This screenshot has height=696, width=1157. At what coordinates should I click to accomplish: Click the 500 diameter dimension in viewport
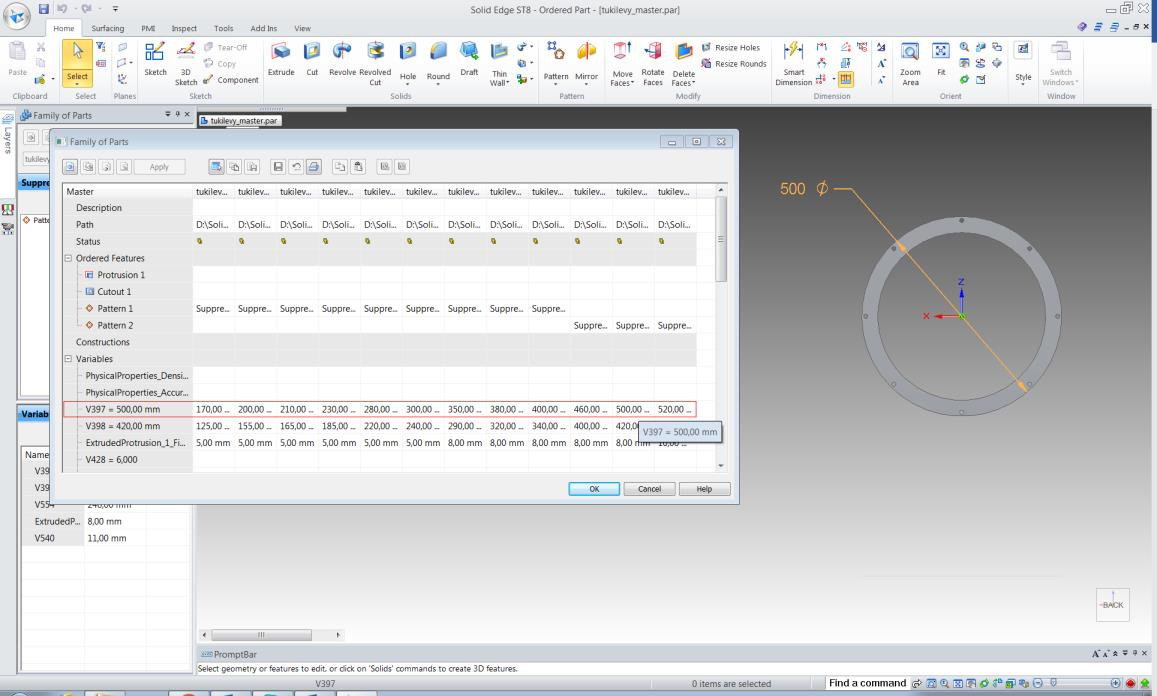coord(804,189)
